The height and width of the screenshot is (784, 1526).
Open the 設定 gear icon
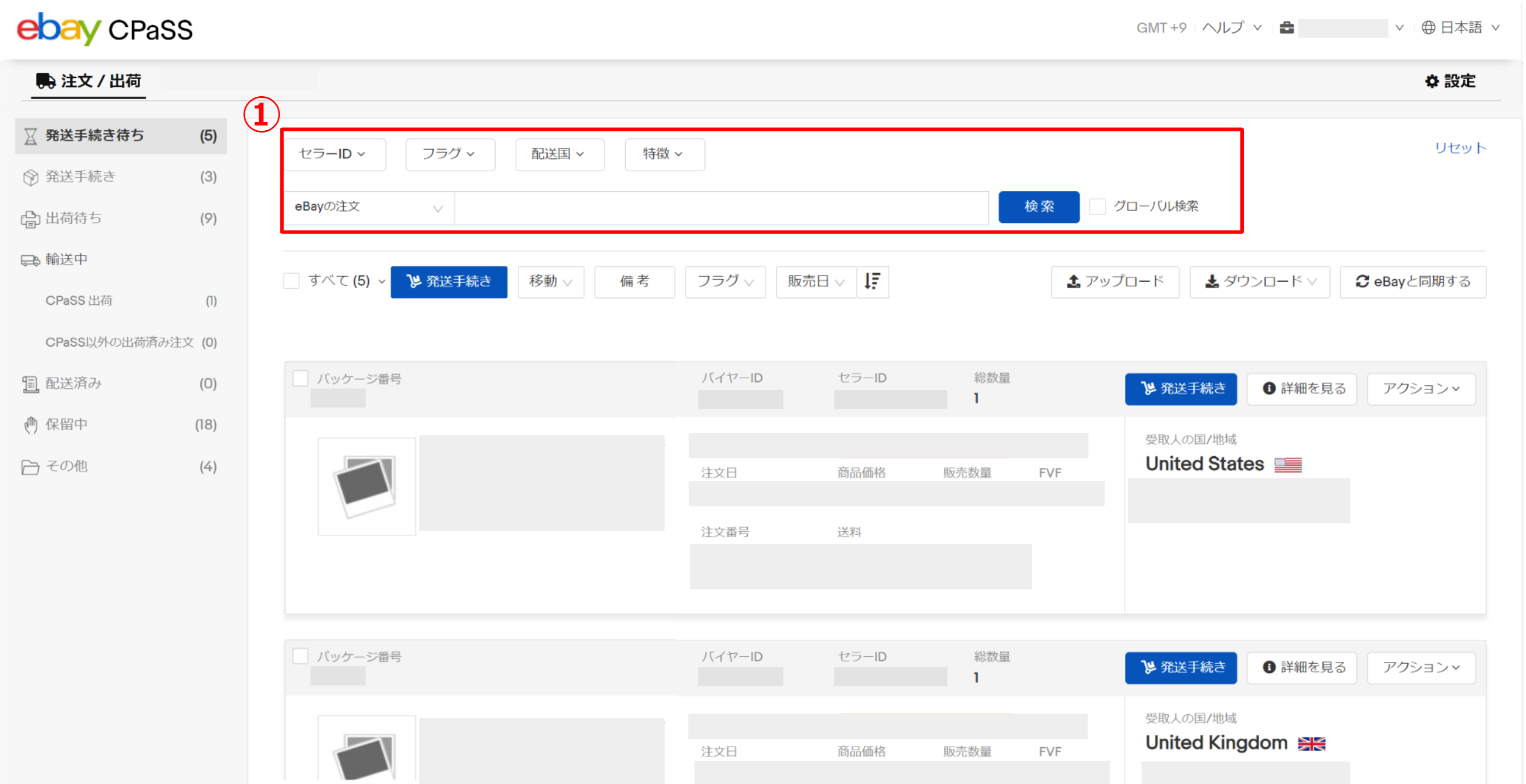1433,81
